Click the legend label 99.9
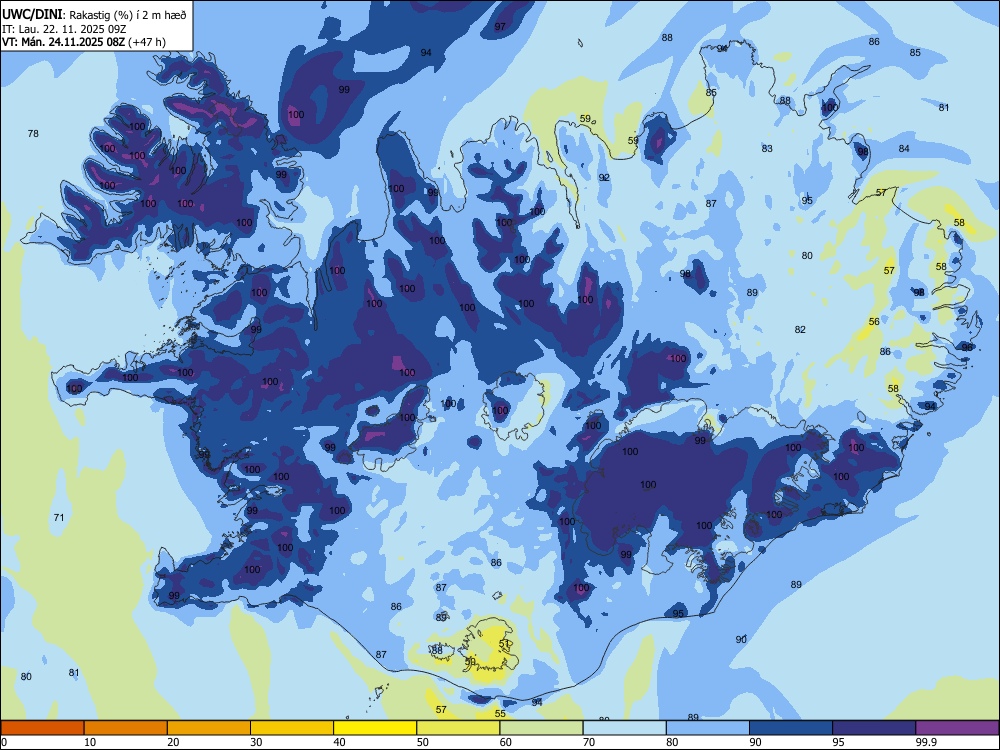Viewport: 1000px width, 750px height. click(x=926, y=742)
